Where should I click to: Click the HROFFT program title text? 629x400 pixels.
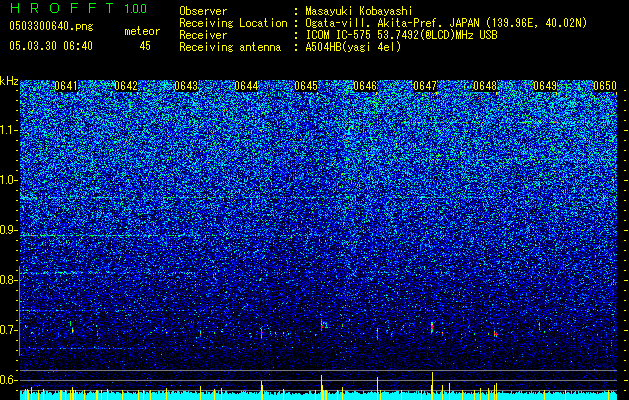coord(63,8)
